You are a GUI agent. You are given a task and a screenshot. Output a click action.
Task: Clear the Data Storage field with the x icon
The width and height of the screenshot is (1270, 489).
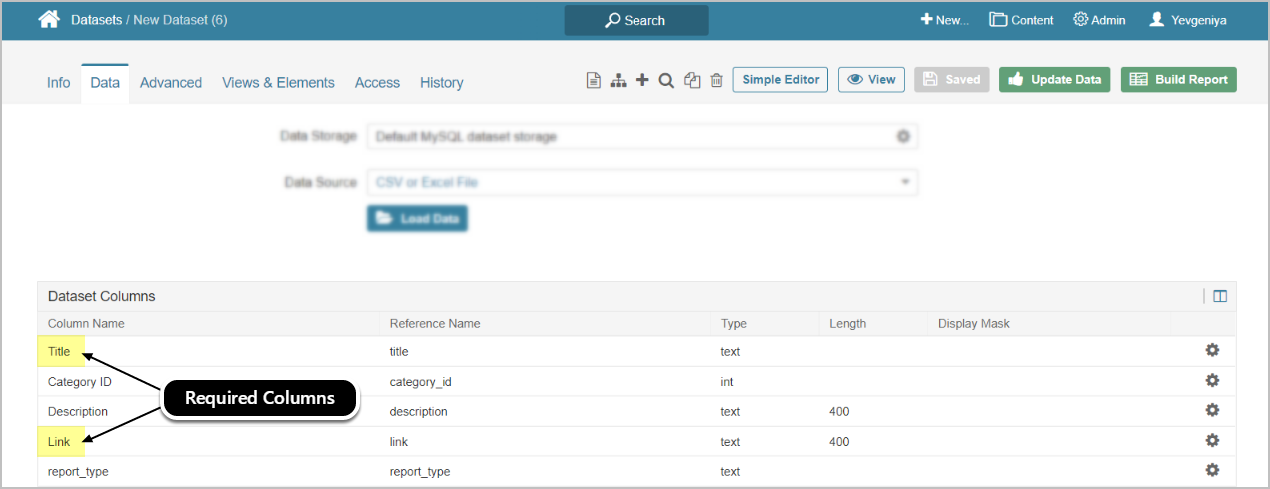pyautogui.click(x=902, y=136)
